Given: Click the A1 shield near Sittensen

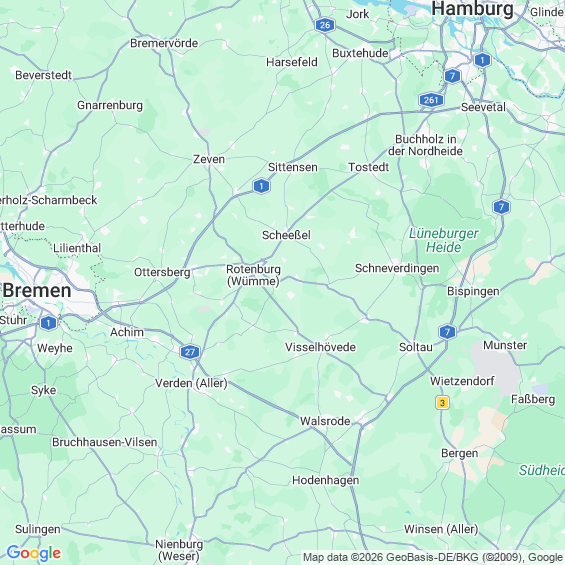Looking at the screenshot, I should (x=261, y=186).
